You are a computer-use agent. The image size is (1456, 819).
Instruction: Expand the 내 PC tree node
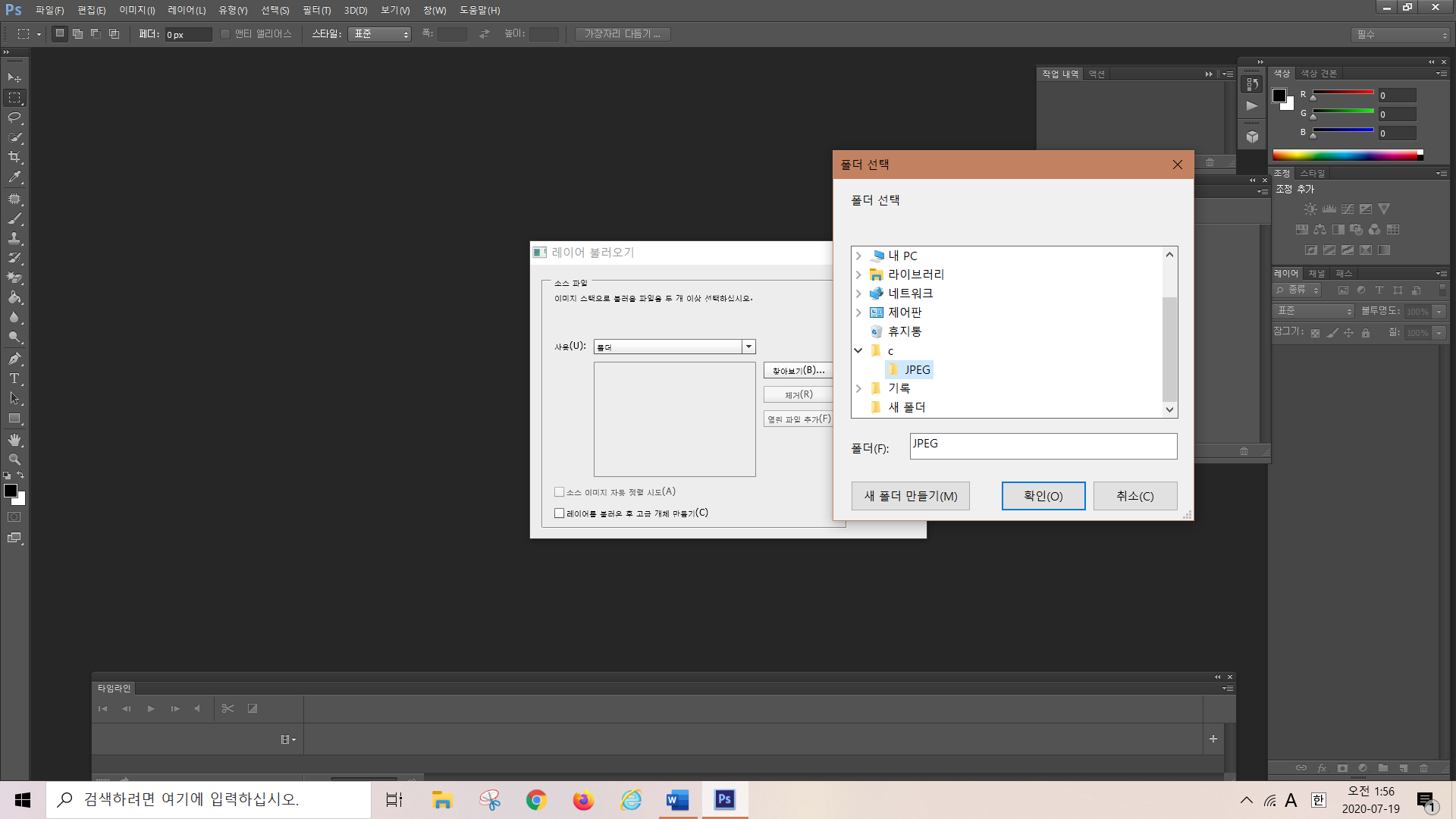click(858, 256)
